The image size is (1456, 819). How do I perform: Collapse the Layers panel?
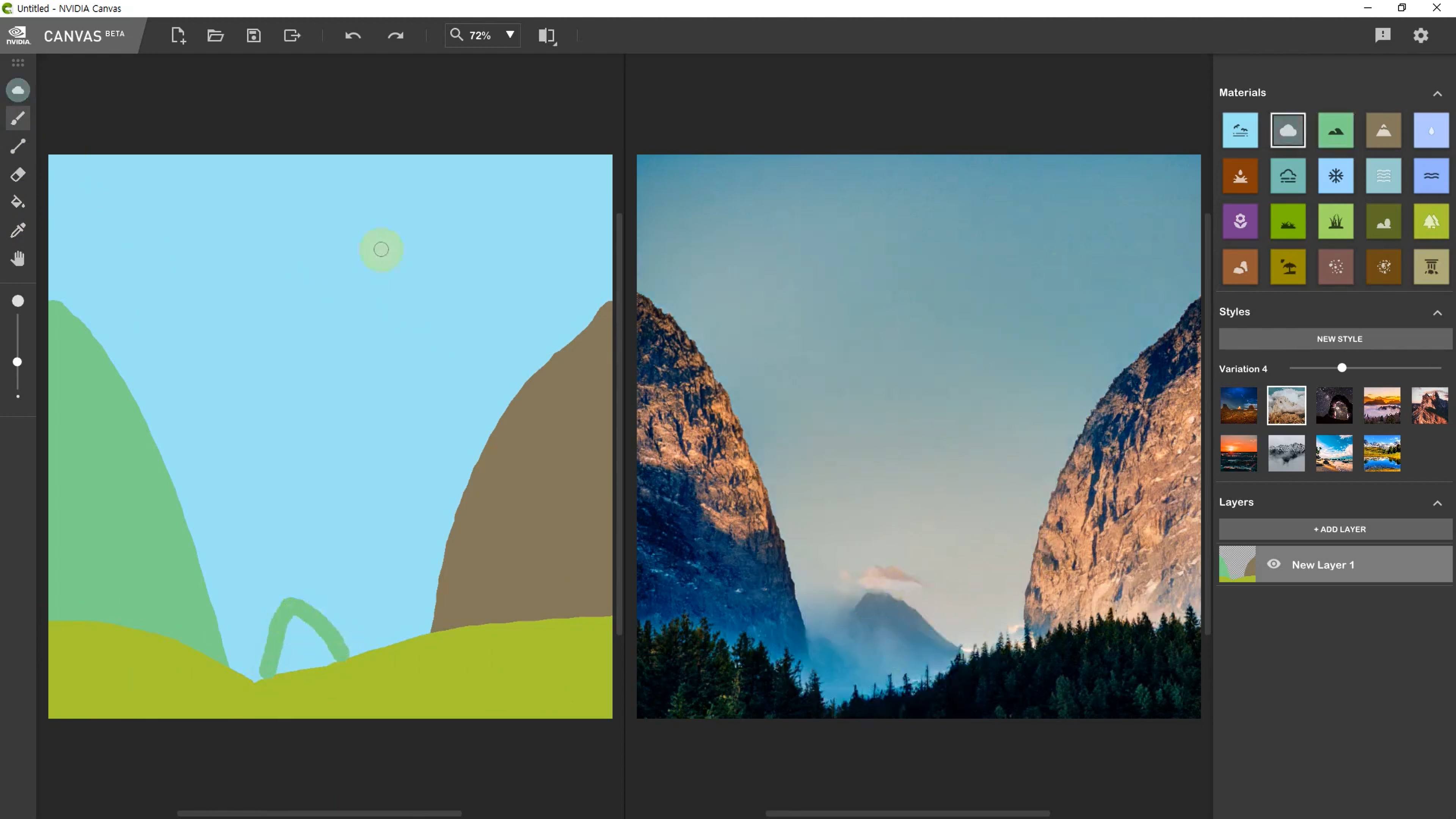tap(1437, 503)
